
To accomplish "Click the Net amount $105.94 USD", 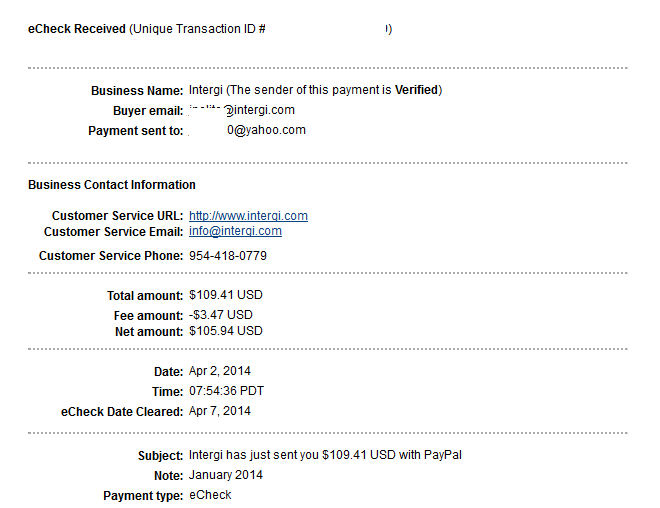I will point(226,331).
